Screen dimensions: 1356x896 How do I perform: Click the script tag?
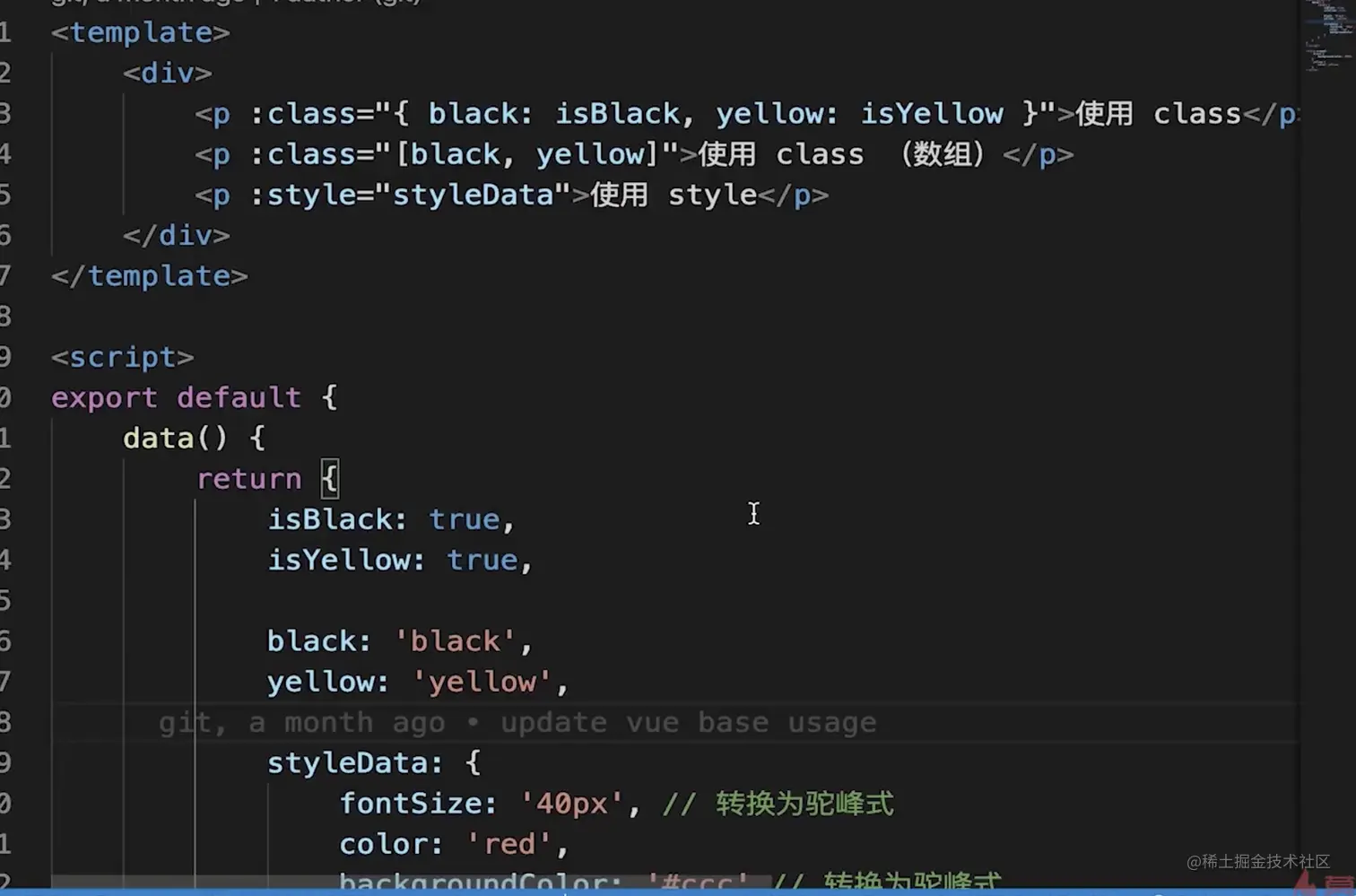[x=121, y=356]
